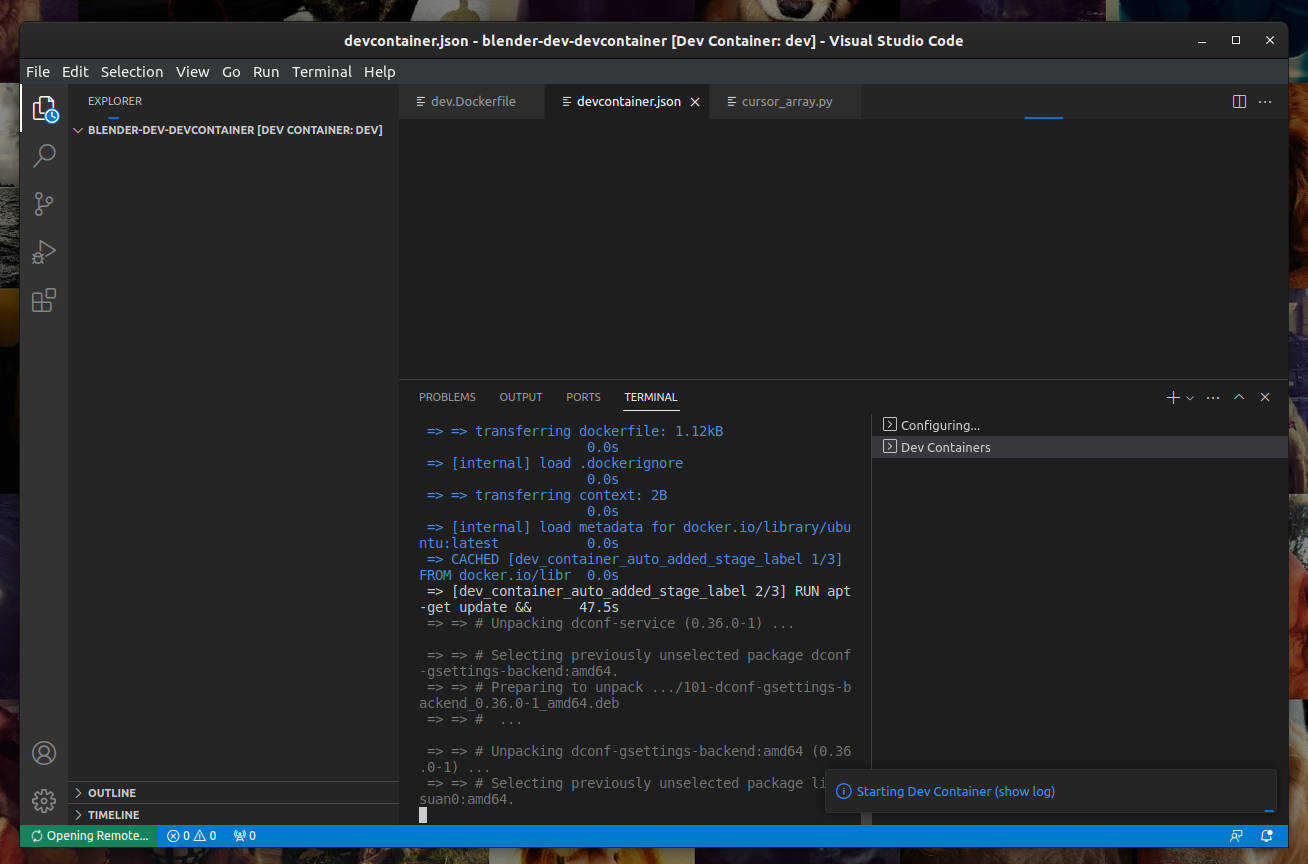Close the devcontainer.json tab
Image resolution: width=1308 pixels, height=864 pixels.
(x=695, y=102)
